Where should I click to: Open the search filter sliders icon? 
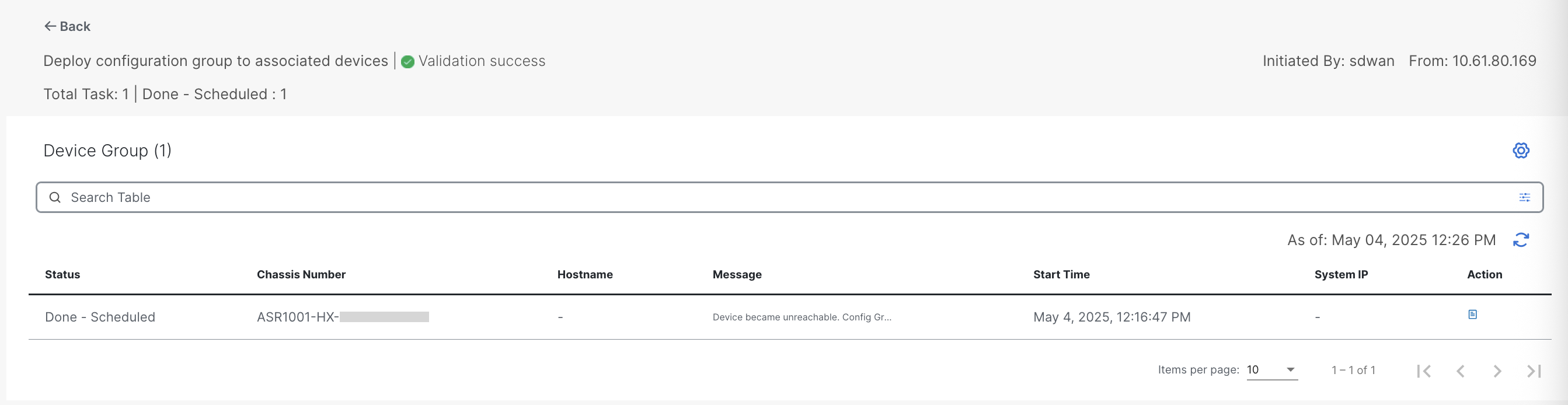point(1524,198)
